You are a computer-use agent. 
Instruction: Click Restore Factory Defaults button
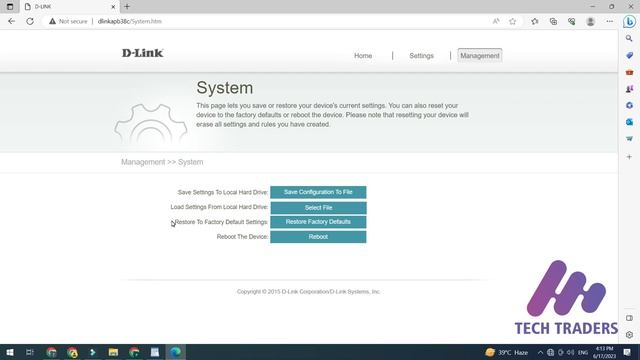click(x=318, y=222)
